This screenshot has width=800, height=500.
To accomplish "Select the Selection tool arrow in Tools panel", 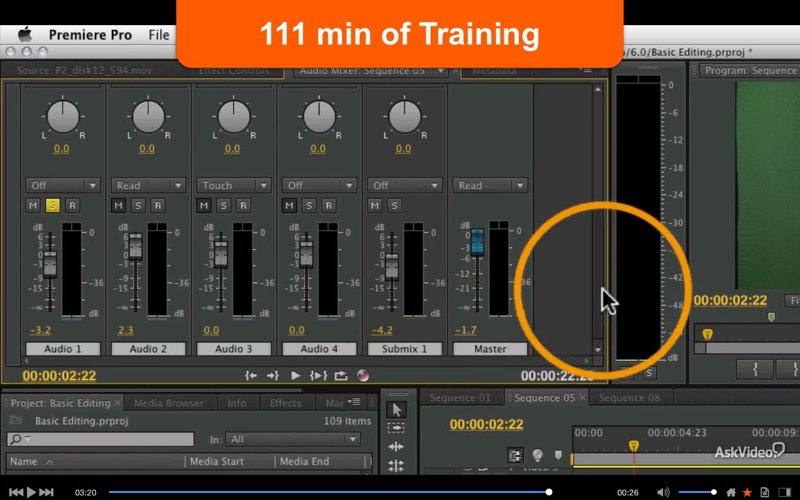I will [396, 410].
